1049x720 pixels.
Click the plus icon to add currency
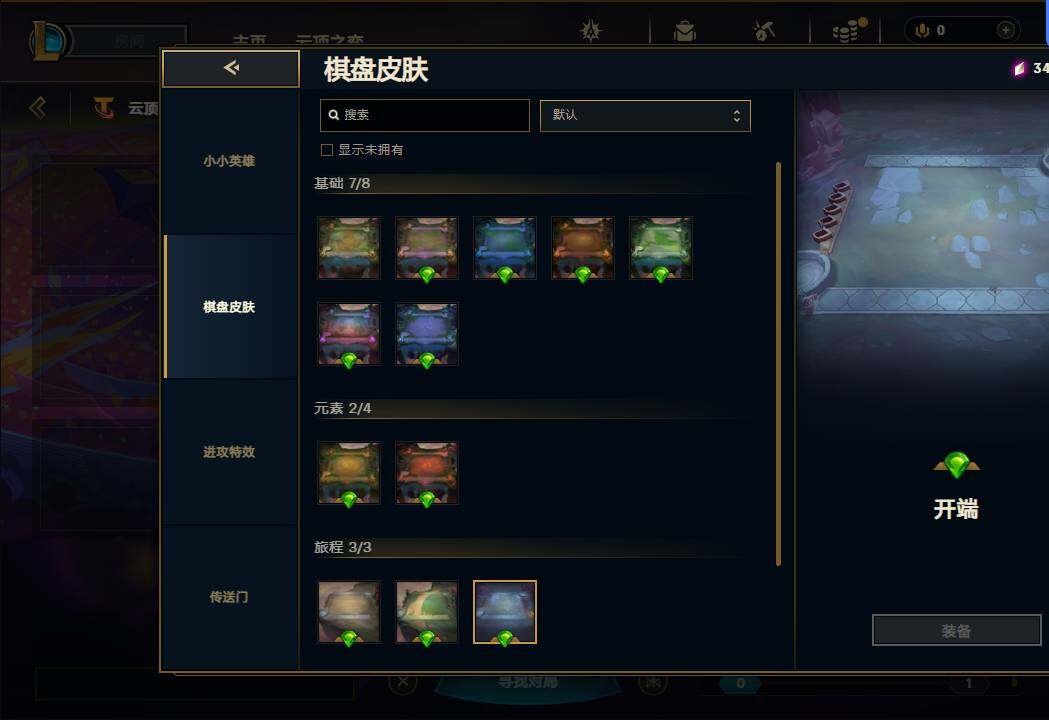pyautogui.click(x=1006, y=30)
